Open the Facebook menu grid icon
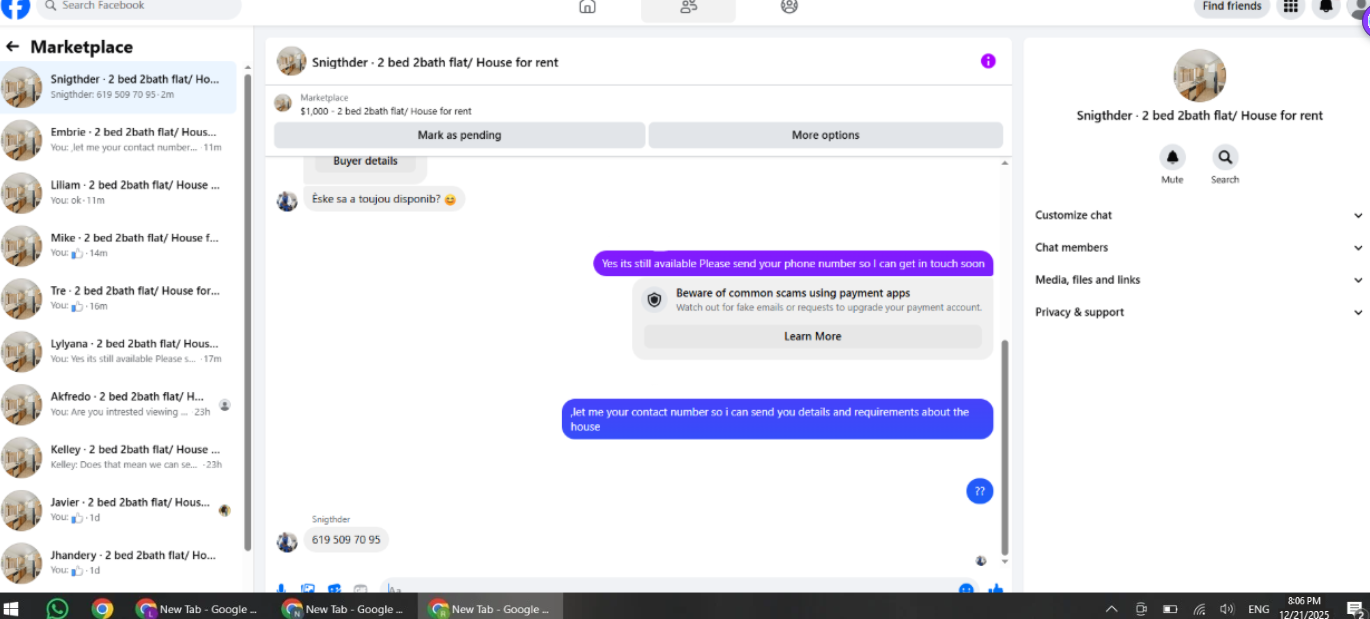The image size is (1370, 619). tap(1290, 7)
